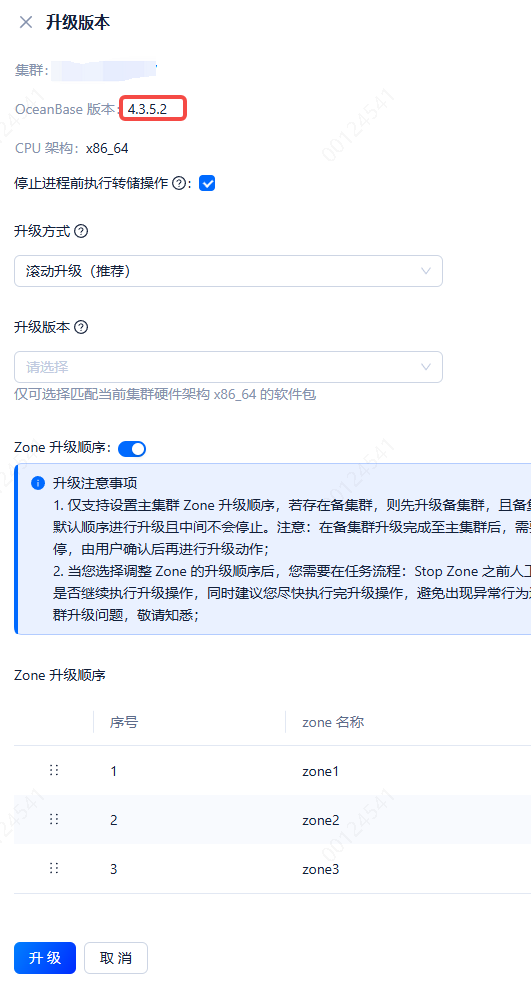The height and width of the screenshot is (1004, 531).
Task: Click 升级 primary button
Action: click(45, 958)
